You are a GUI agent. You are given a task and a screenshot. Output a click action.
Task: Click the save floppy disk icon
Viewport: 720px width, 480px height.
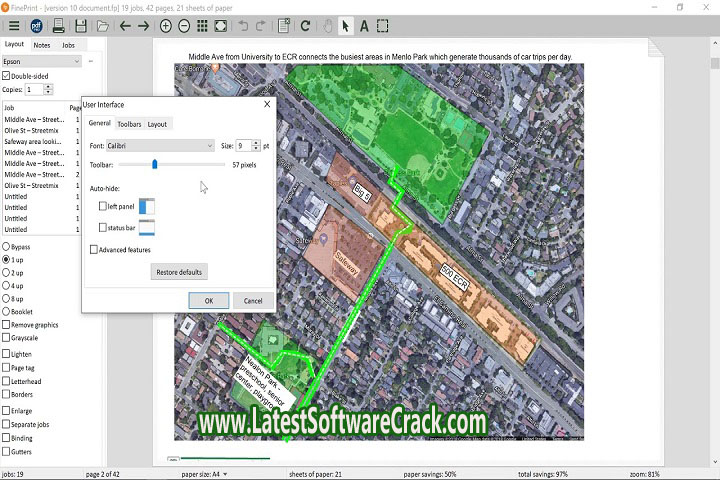[x=81, y=26]
